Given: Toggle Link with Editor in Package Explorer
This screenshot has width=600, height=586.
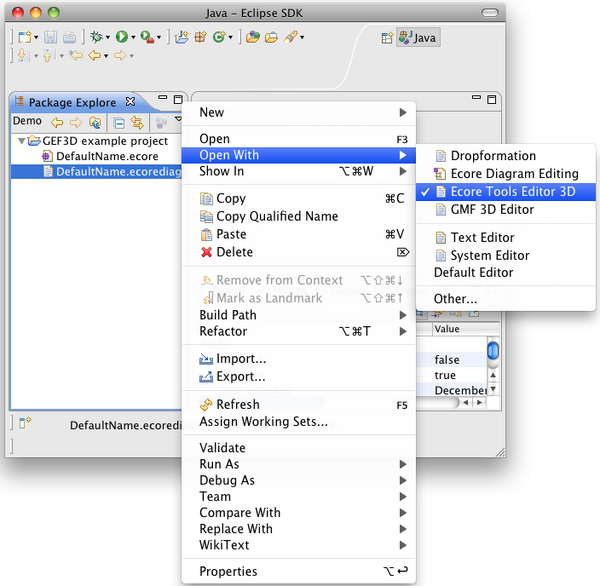Looking at the screenshot, I should point(137,123).
